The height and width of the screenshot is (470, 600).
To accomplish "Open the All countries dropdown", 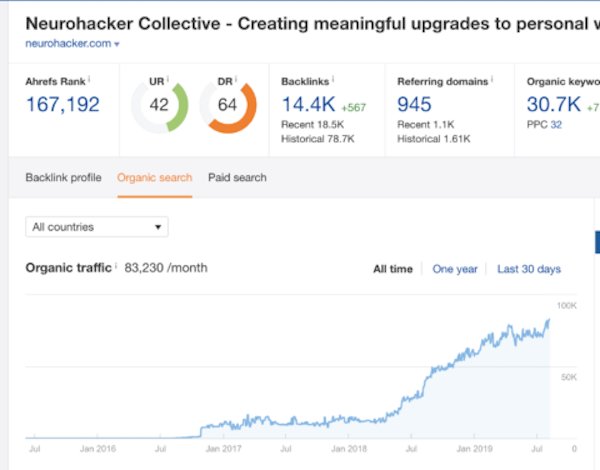I will pos(97,227).
